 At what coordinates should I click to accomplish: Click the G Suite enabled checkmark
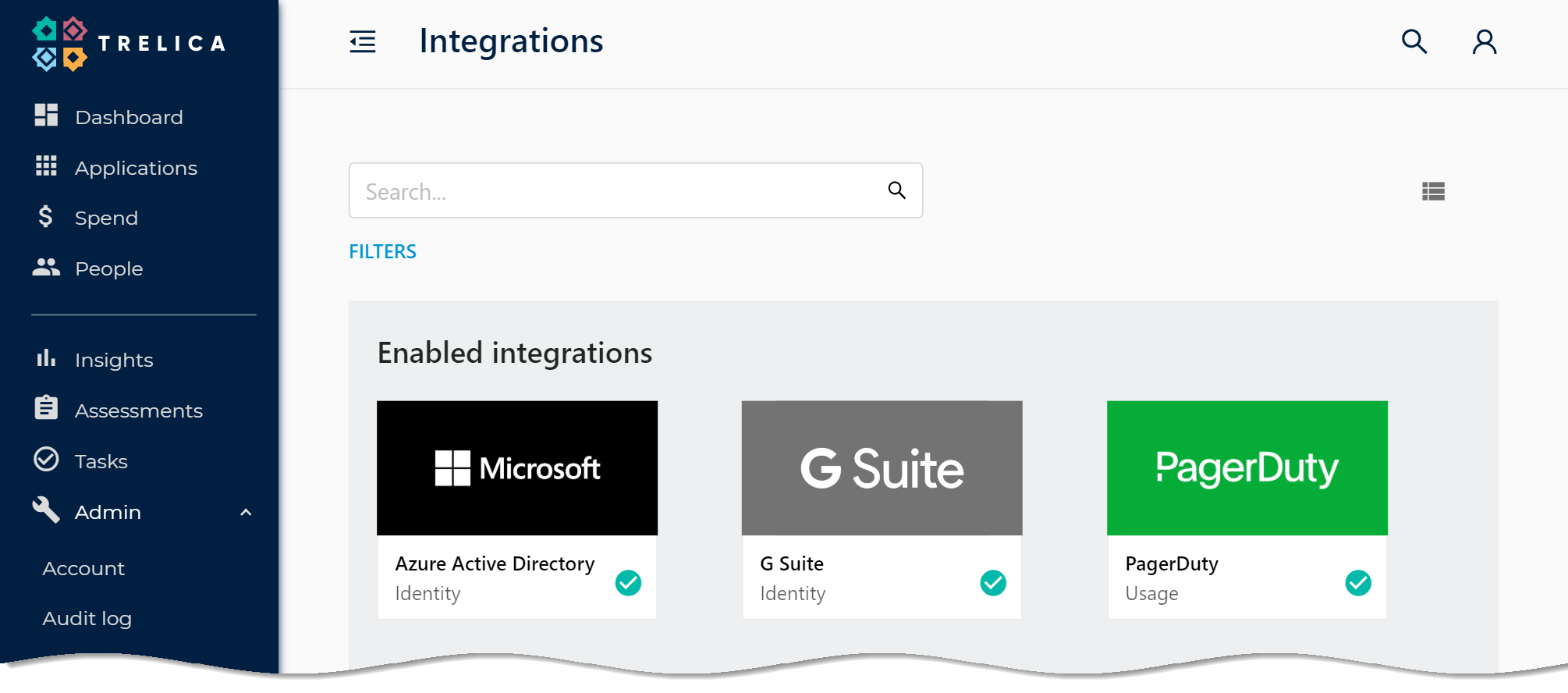coord(993,583)
